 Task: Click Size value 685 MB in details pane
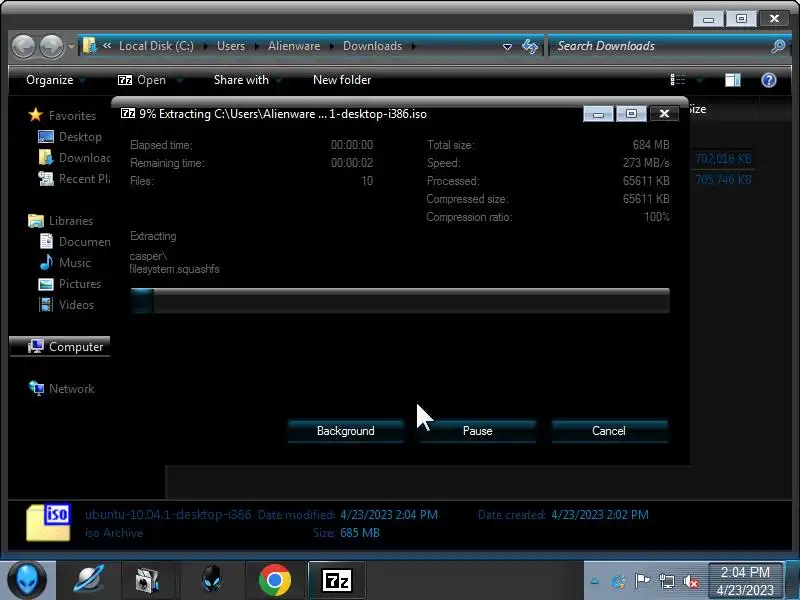(359, 533)
